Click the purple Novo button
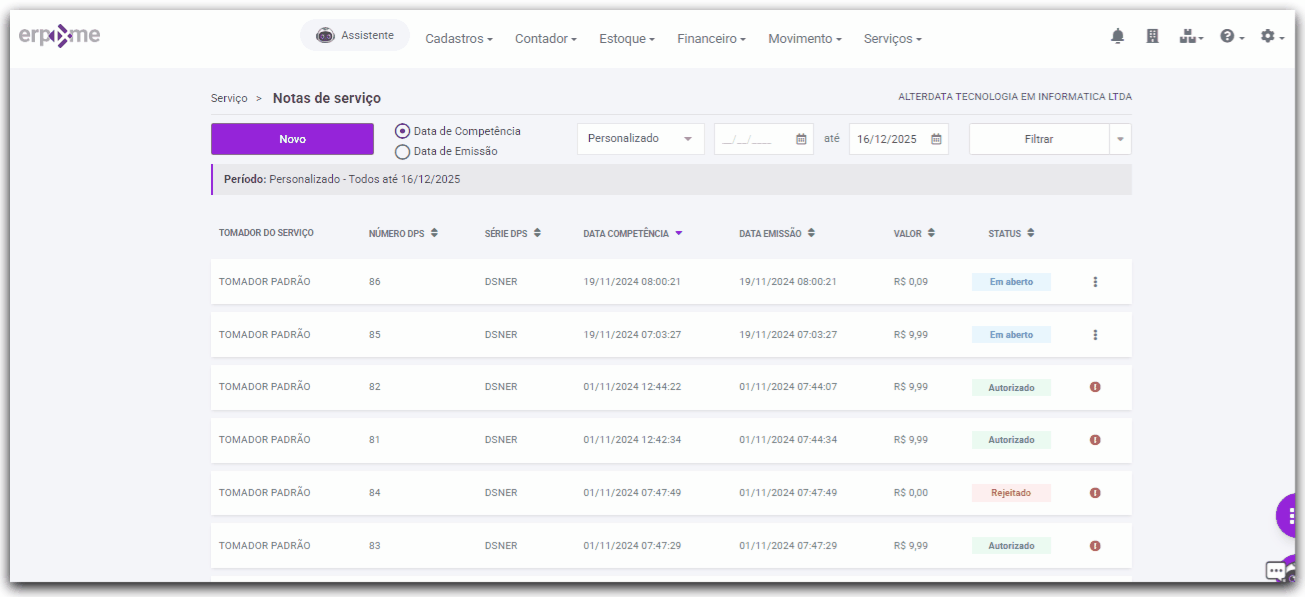1305x597 pixels. click(292, 139)
